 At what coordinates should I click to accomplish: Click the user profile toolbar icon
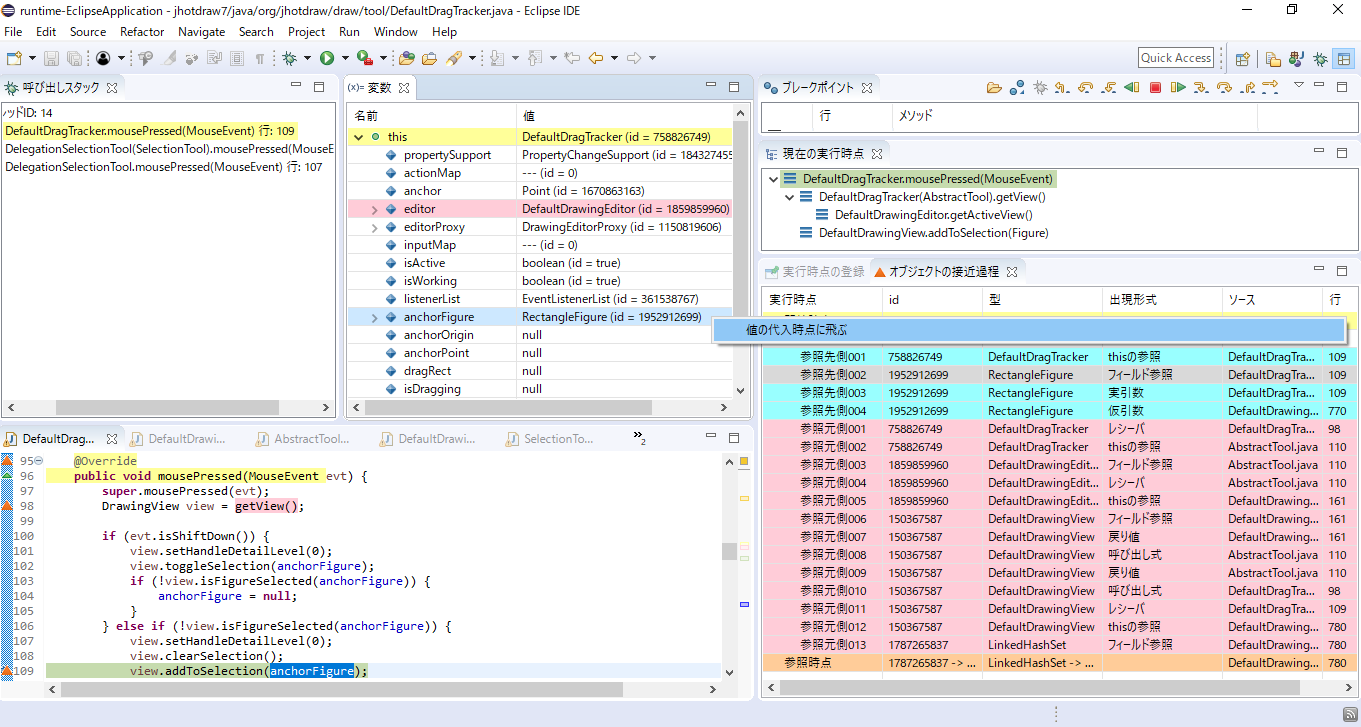pos(102,59)
